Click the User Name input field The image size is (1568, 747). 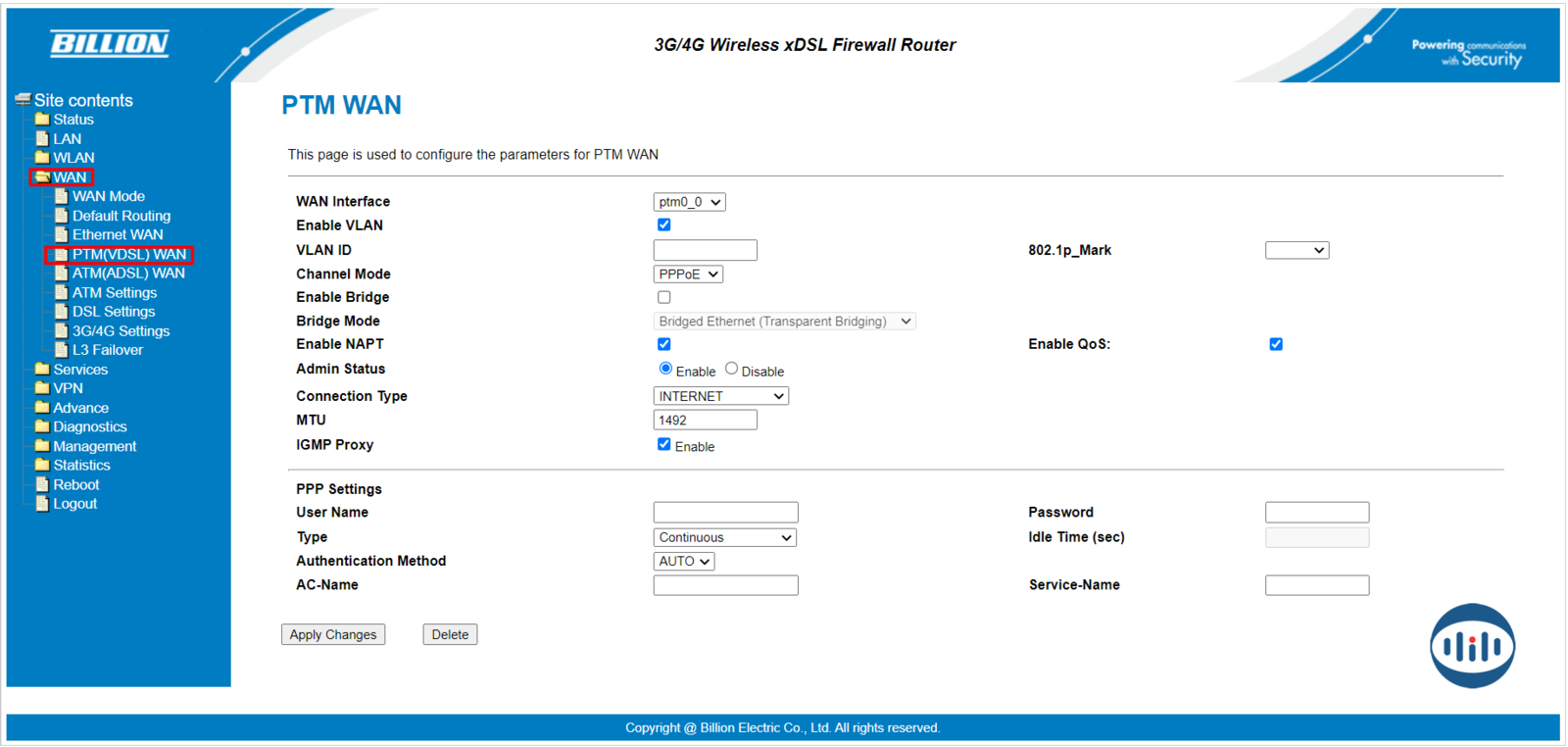(725, 513)
